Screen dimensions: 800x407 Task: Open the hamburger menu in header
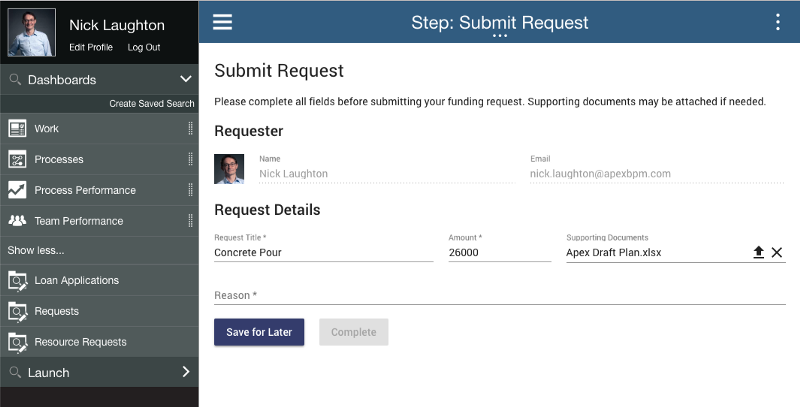point(222,22)
